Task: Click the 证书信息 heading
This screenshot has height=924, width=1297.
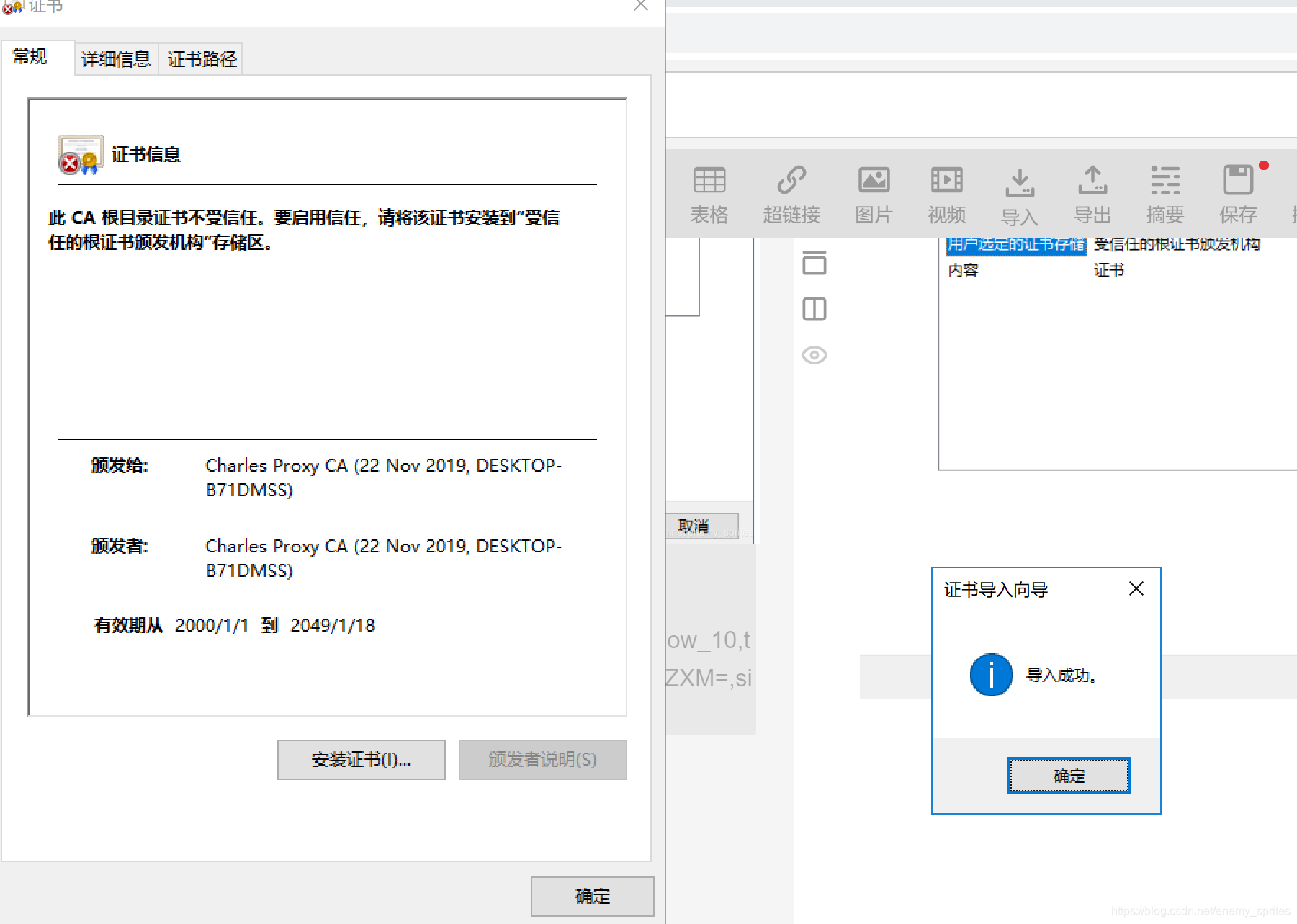Action: tap(145, 154)
